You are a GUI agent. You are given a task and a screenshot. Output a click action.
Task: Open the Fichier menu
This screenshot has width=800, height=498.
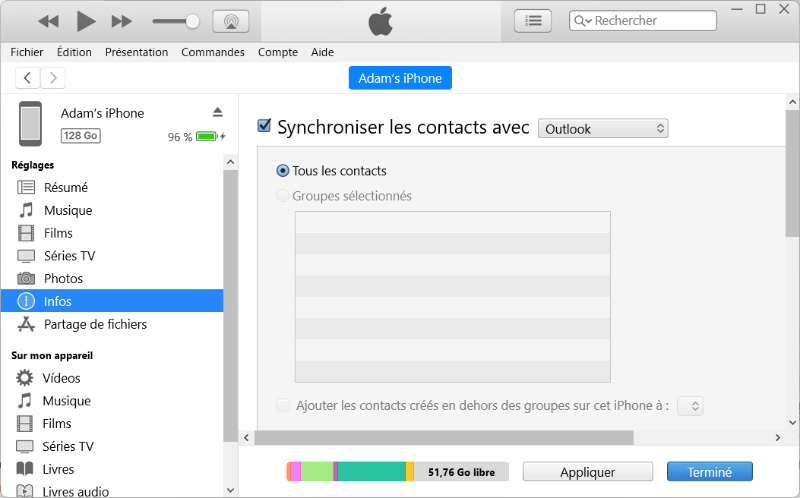27,52
